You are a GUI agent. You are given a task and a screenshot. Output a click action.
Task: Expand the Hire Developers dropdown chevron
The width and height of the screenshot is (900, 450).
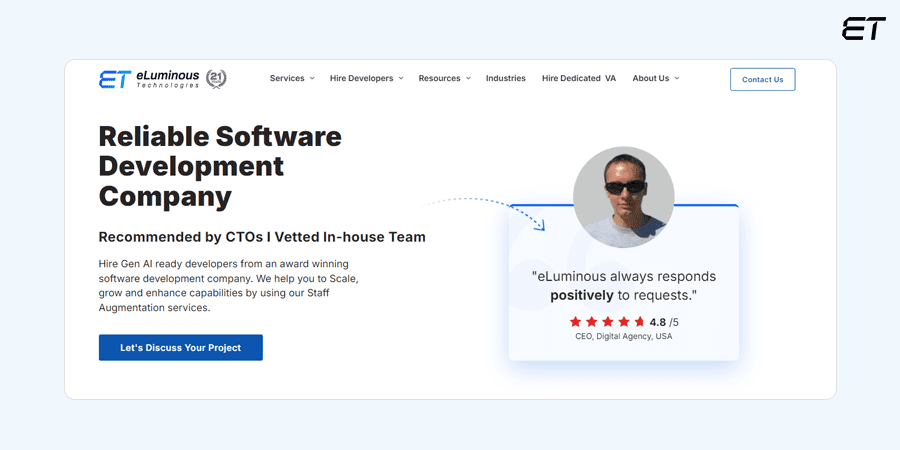[401, 79]
